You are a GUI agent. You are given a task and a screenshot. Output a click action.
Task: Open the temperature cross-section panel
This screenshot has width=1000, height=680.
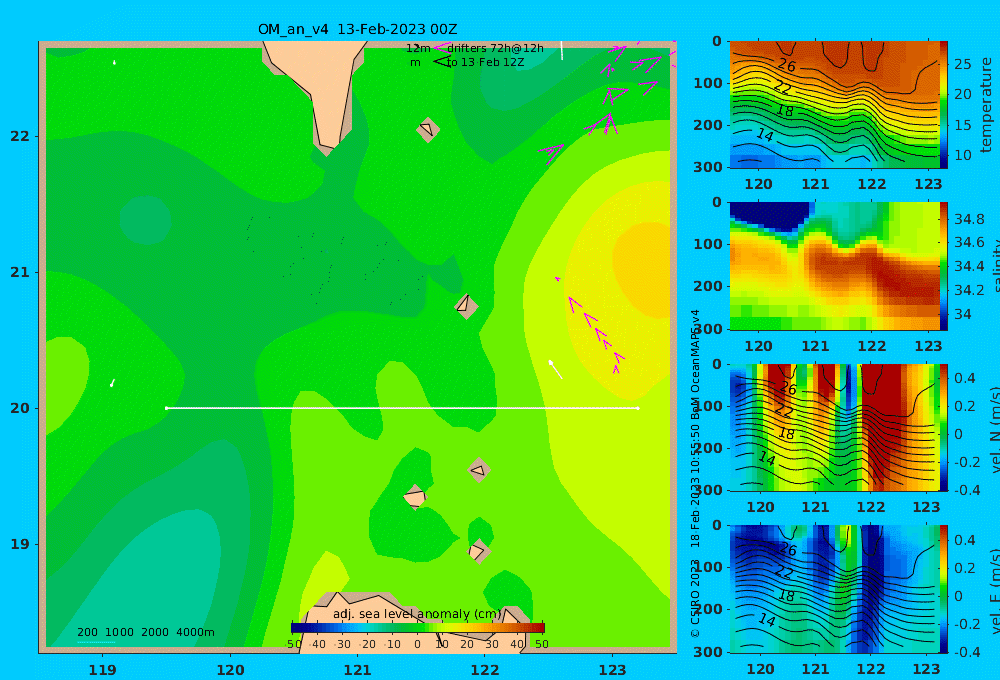click(834, 105)
